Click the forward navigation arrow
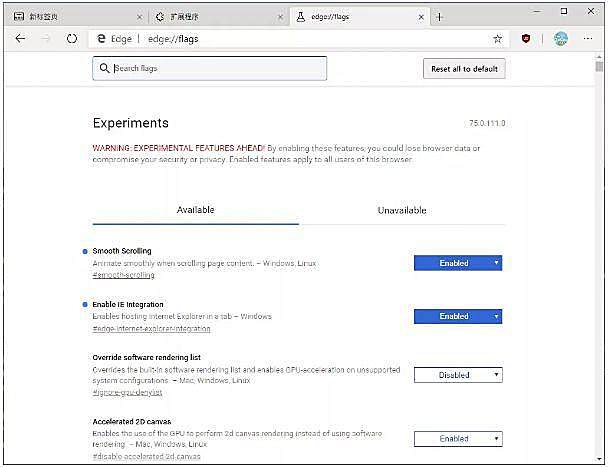 click(46, 38)
